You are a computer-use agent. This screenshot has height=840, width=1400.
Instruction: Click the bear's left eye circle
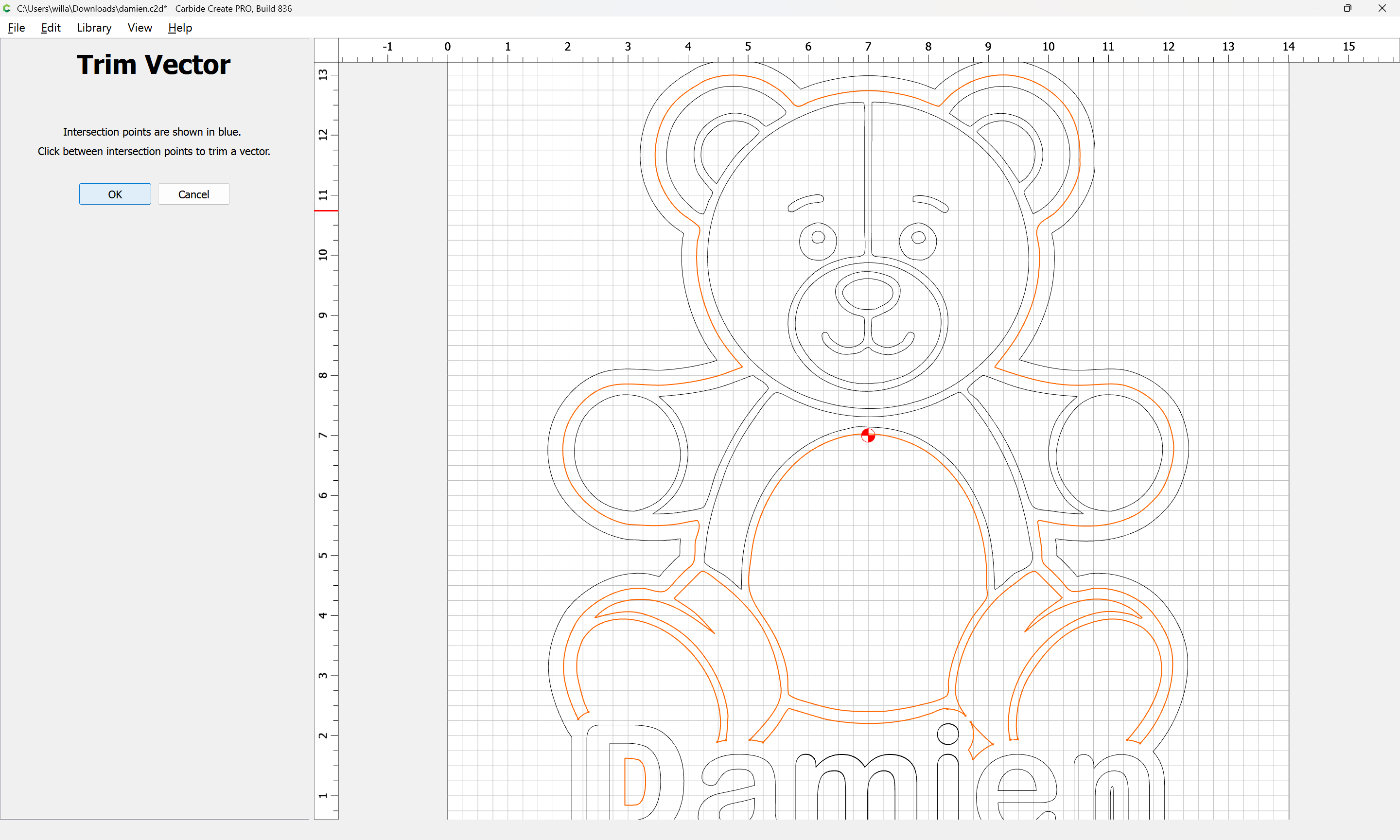tap(818, 237)
